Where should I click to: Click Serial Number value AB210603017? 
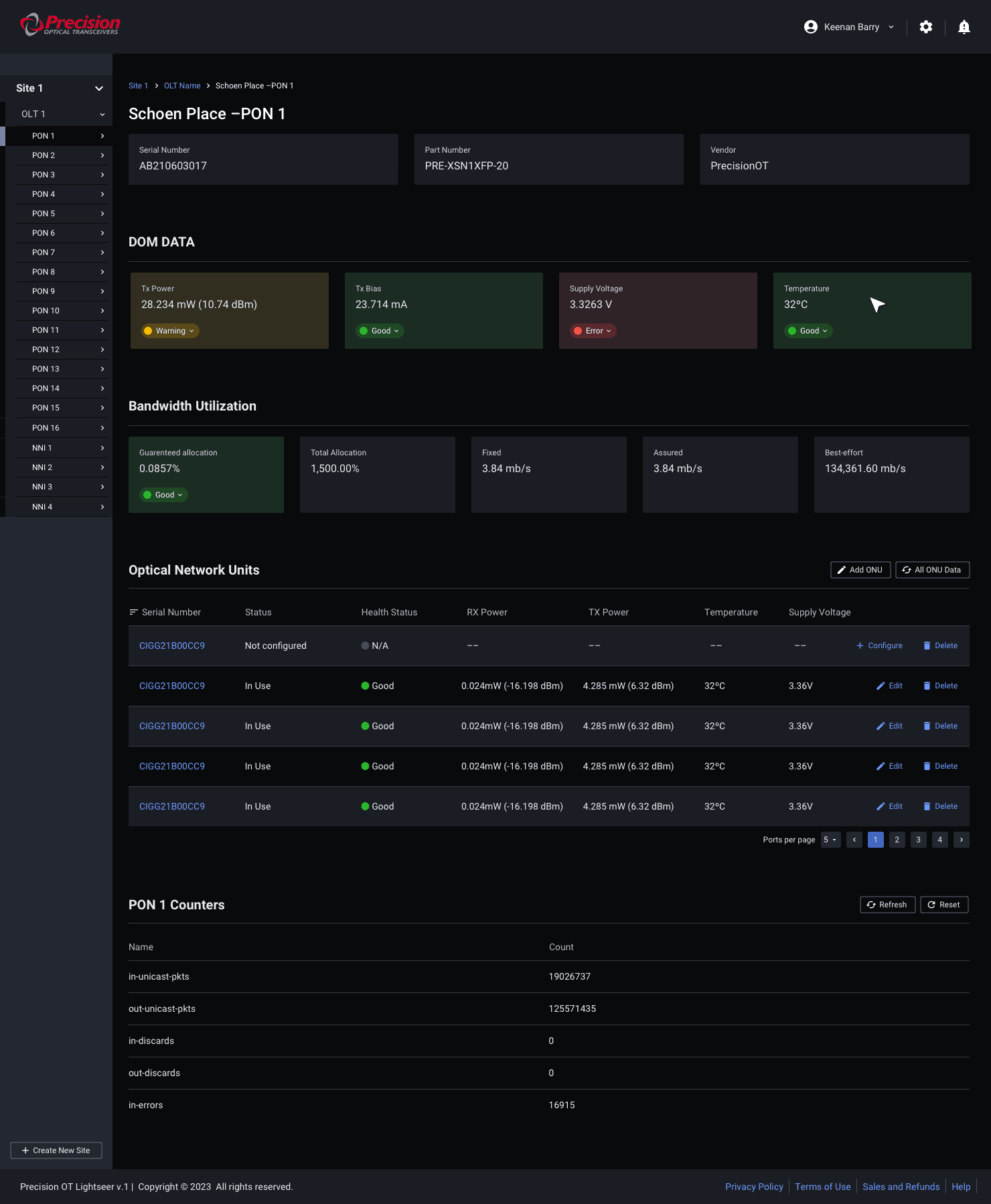(x=173, y=166)
